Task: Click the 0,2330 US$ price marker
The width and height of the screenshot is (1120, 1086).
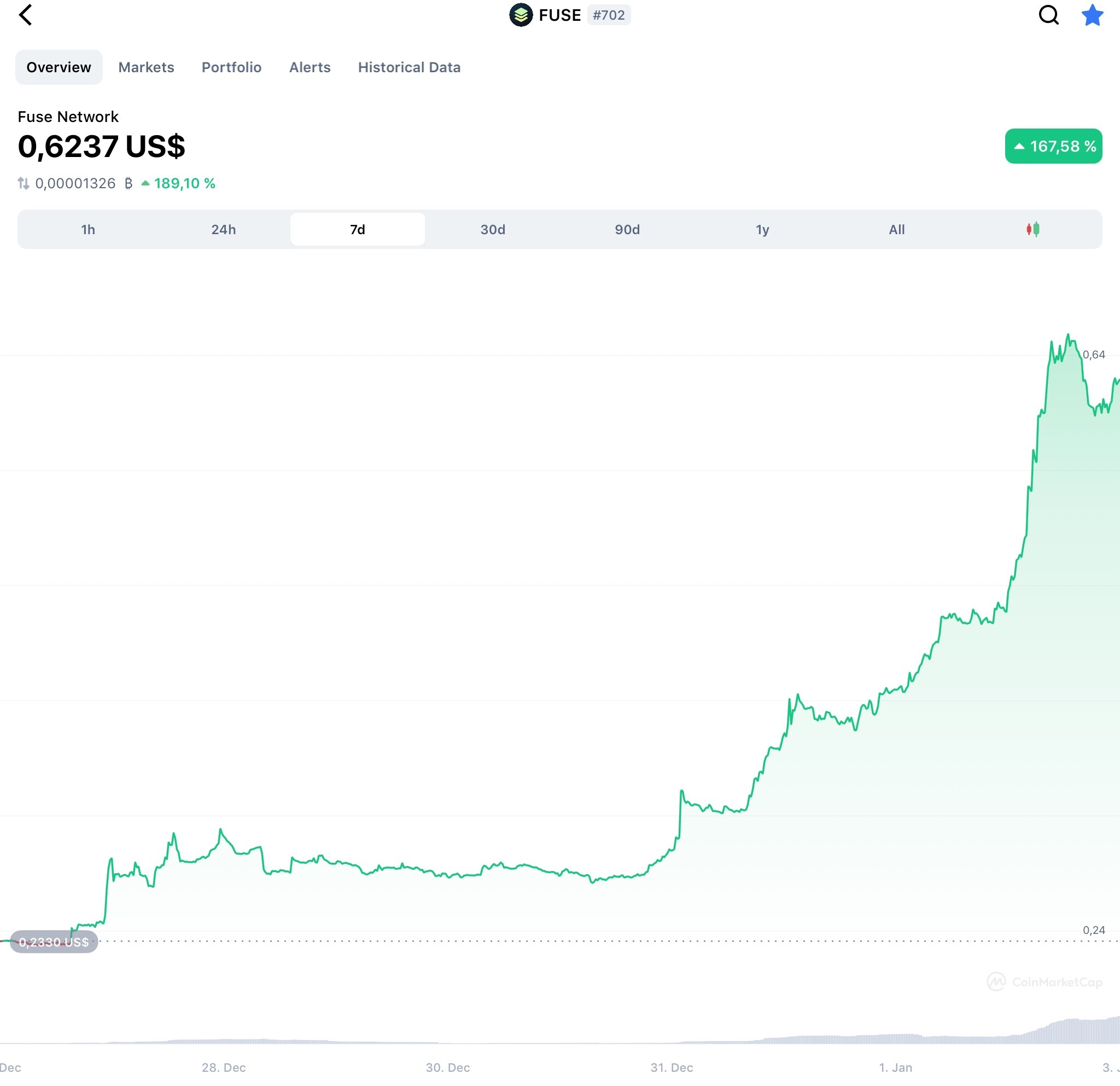Action: pyautogui.click(x=54, y=942)
